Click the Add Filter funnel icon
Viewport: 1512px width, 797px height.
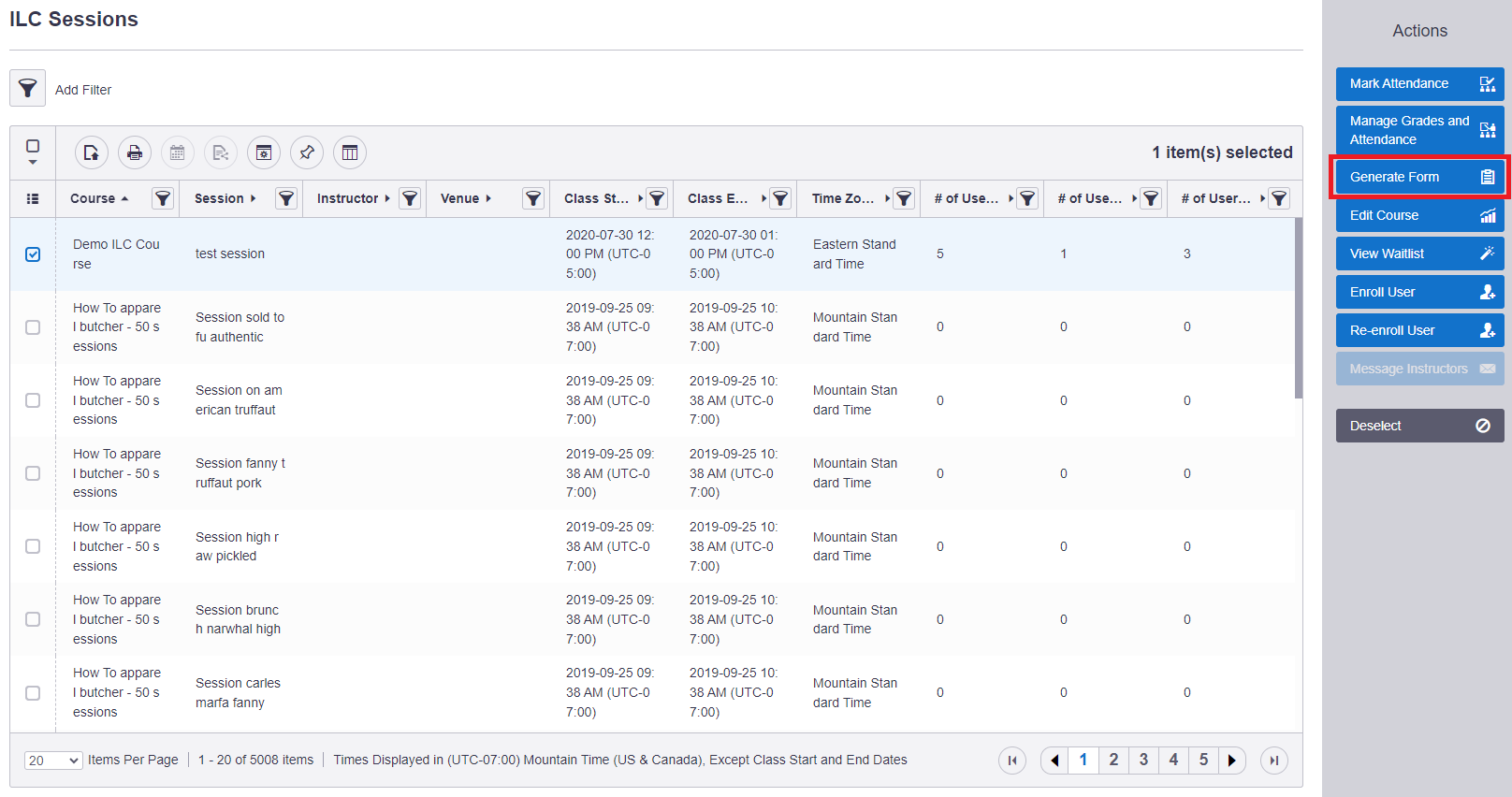27,89
